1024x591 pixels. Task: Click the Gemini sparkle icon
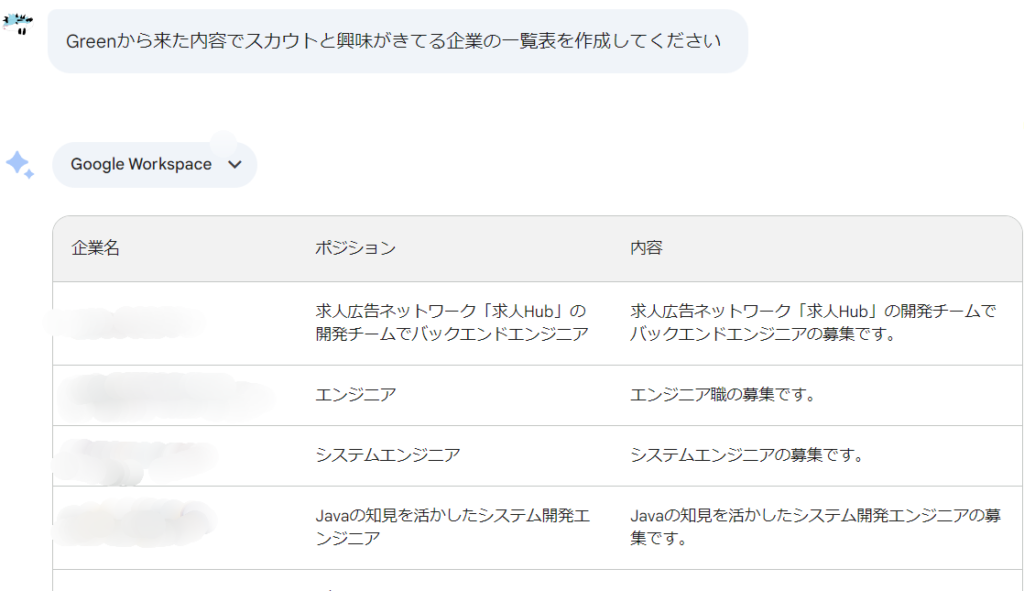tap(20, 165)
